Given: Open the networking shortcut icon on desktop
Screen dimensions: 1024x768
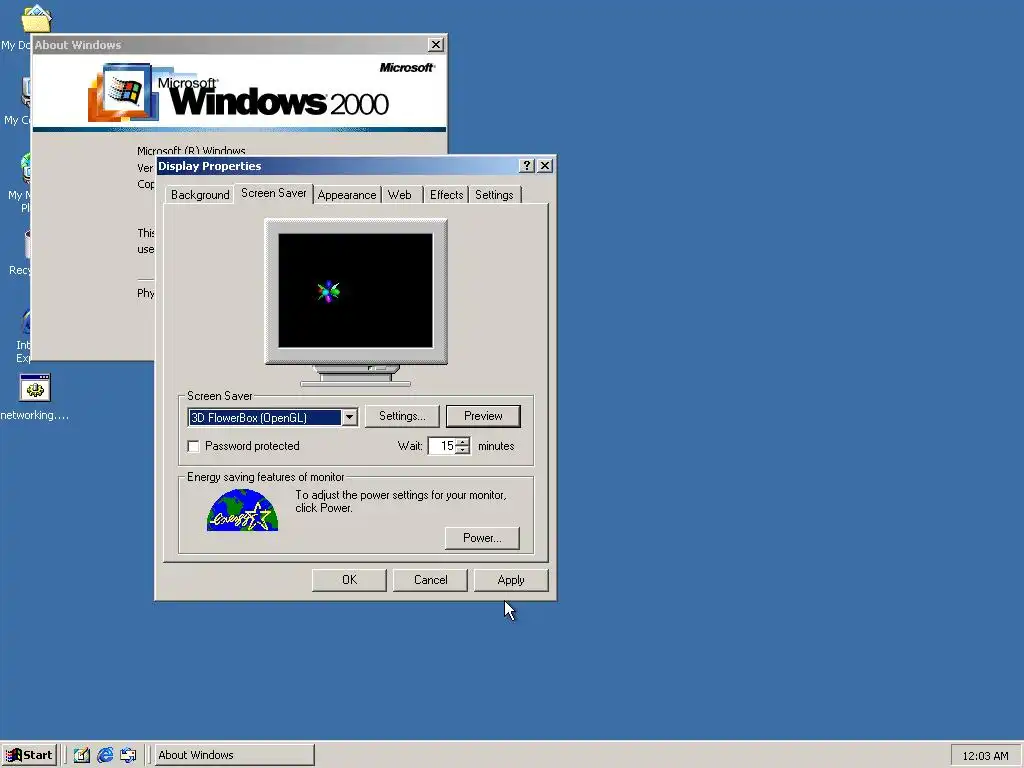Looking at the screenshot, I should [35, 388].
